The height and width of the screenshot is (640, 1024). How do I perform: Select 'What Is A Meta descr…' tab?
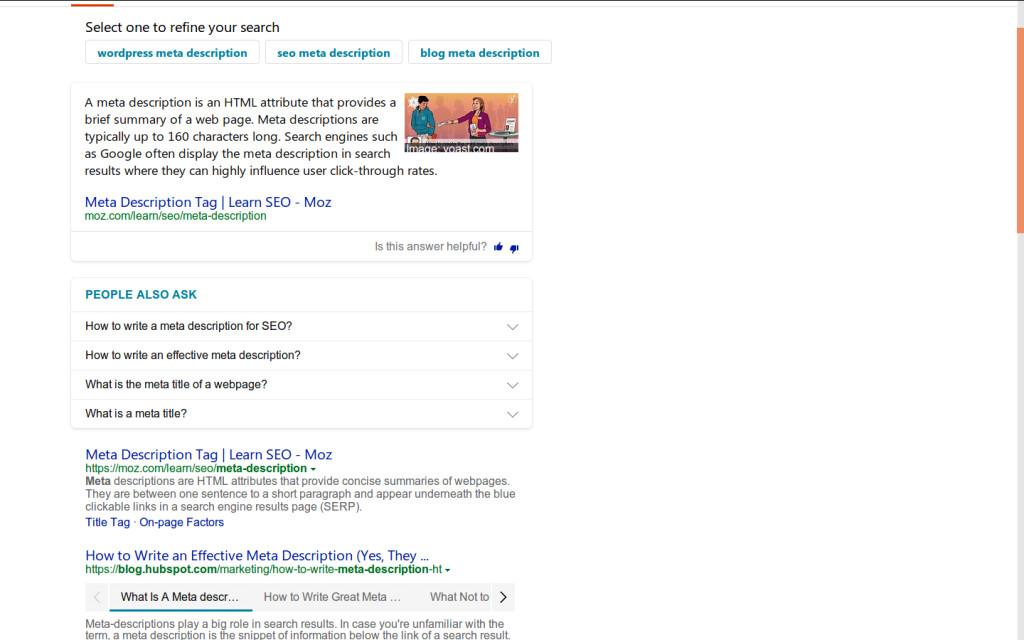point(180,597)
